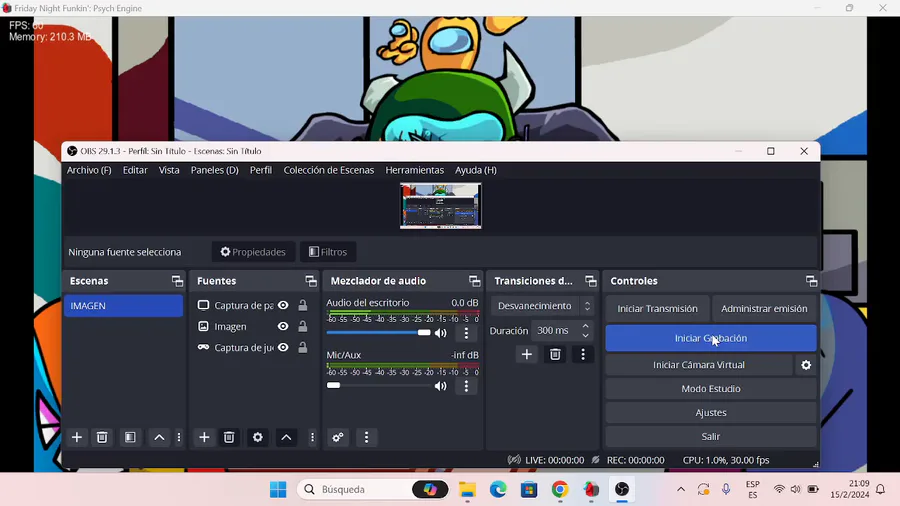Hide Imagen source with eye icon
The height and width of the screenshot is (506, 900).
283,326
